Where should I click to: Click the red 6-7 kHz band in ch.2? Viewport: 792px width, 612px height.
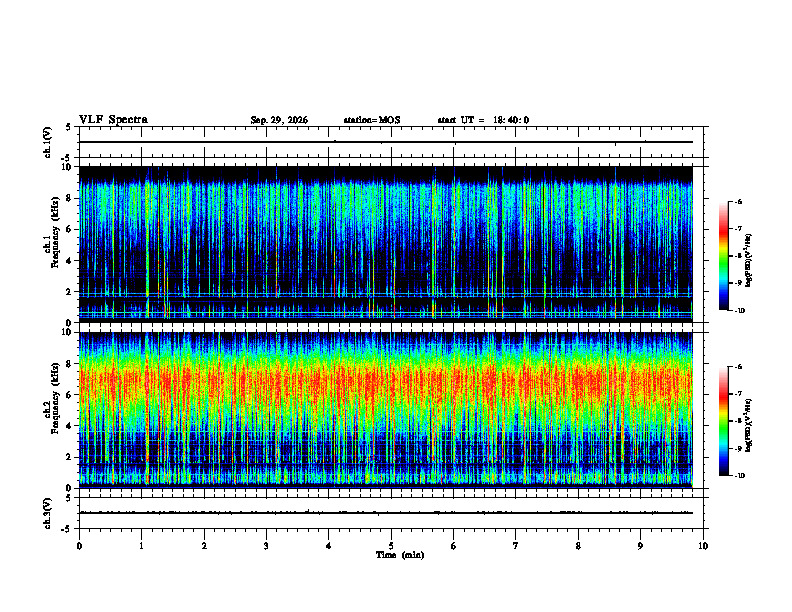(386, 381)
